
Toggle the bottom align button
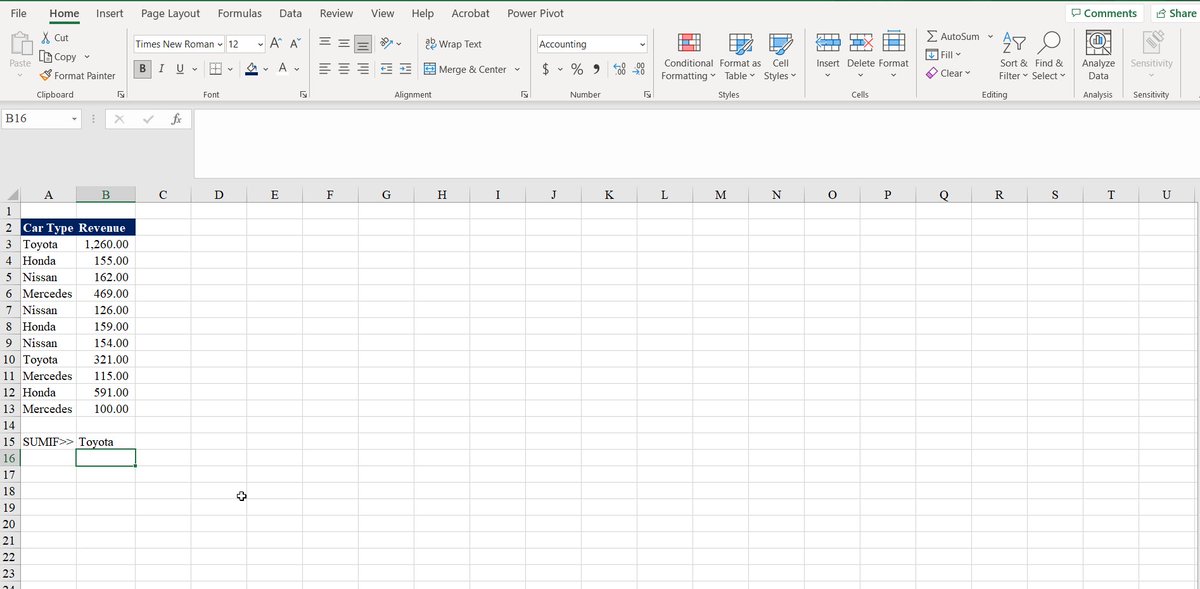tap(363, 44)
